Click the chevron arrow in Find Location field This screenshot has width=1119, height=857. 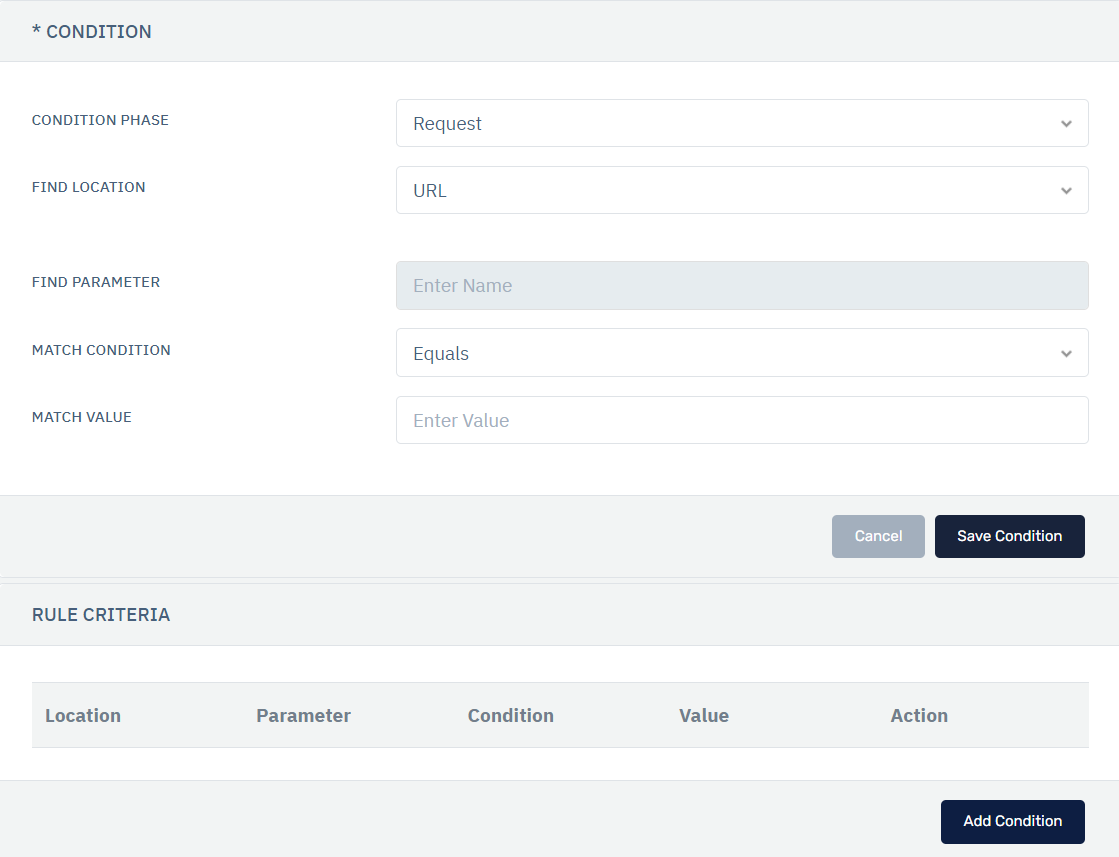coord(1066,191)
